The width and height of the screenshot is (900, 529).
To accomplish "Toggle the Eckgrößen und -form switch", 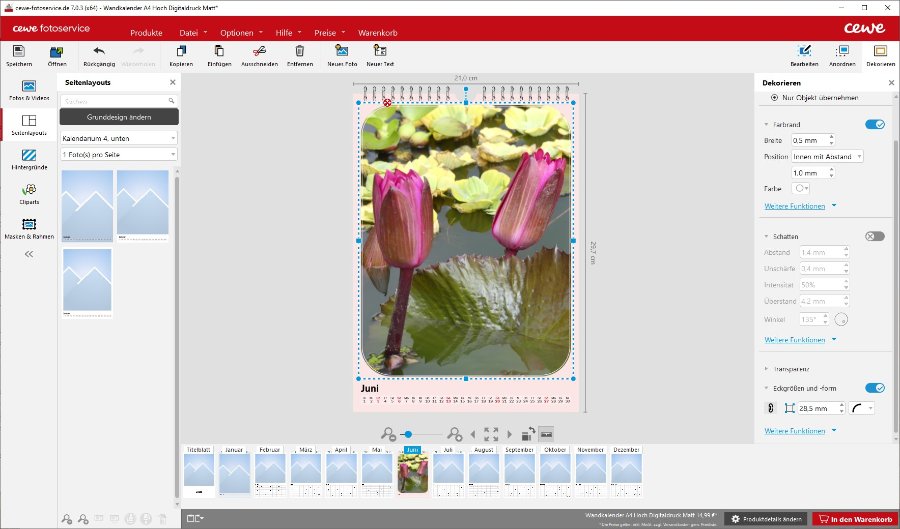I will 875,388.
